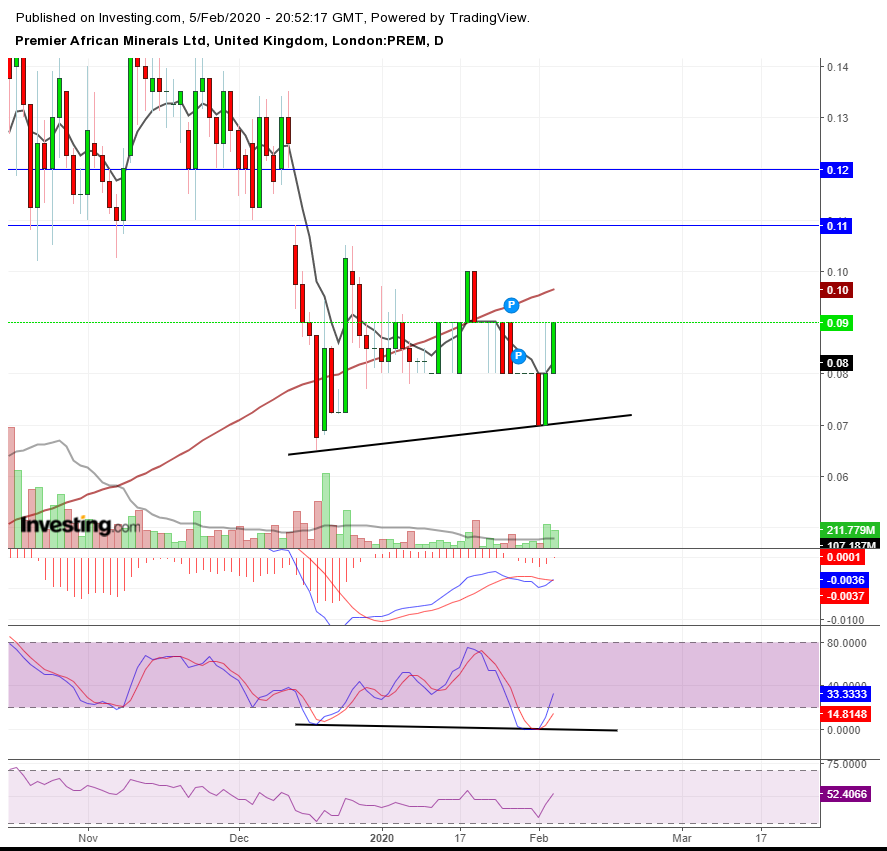The height and width of the screenshot is (851, 887).
Task: Click the last green candlestick at 0.09
Action: pos(553,348)
